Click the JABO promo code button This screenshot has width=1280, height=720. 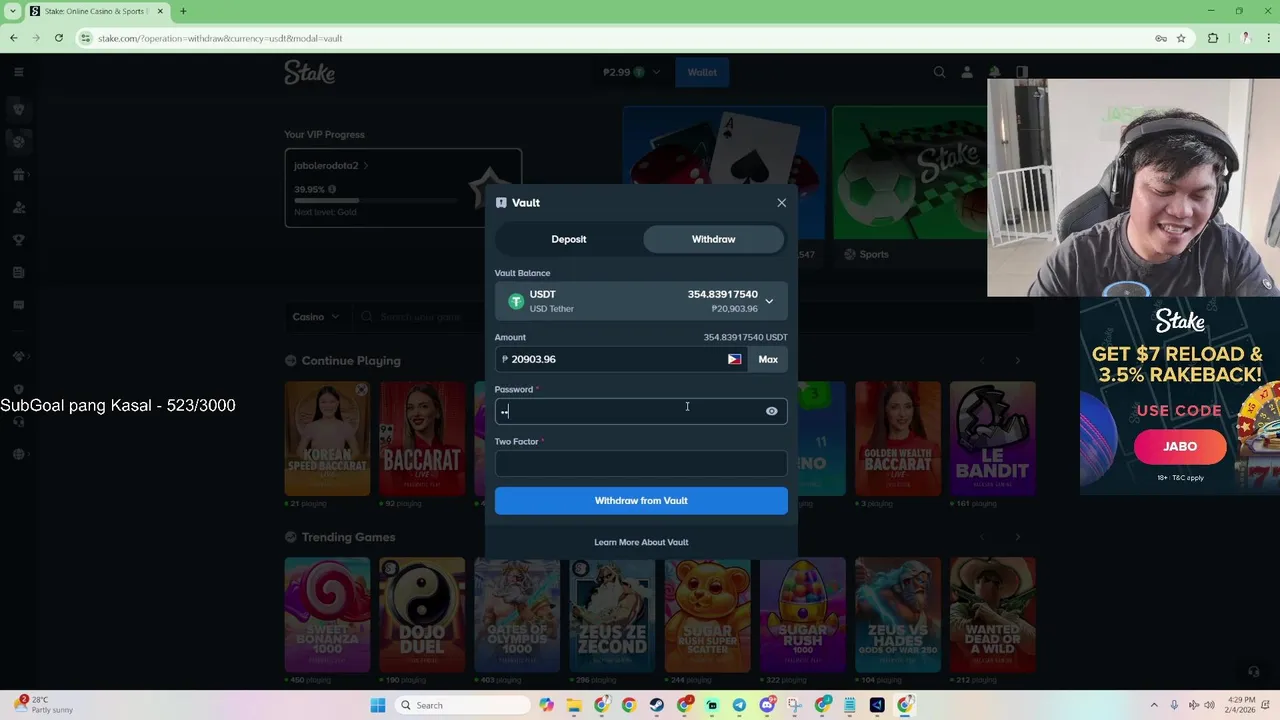pos(1180,447)
